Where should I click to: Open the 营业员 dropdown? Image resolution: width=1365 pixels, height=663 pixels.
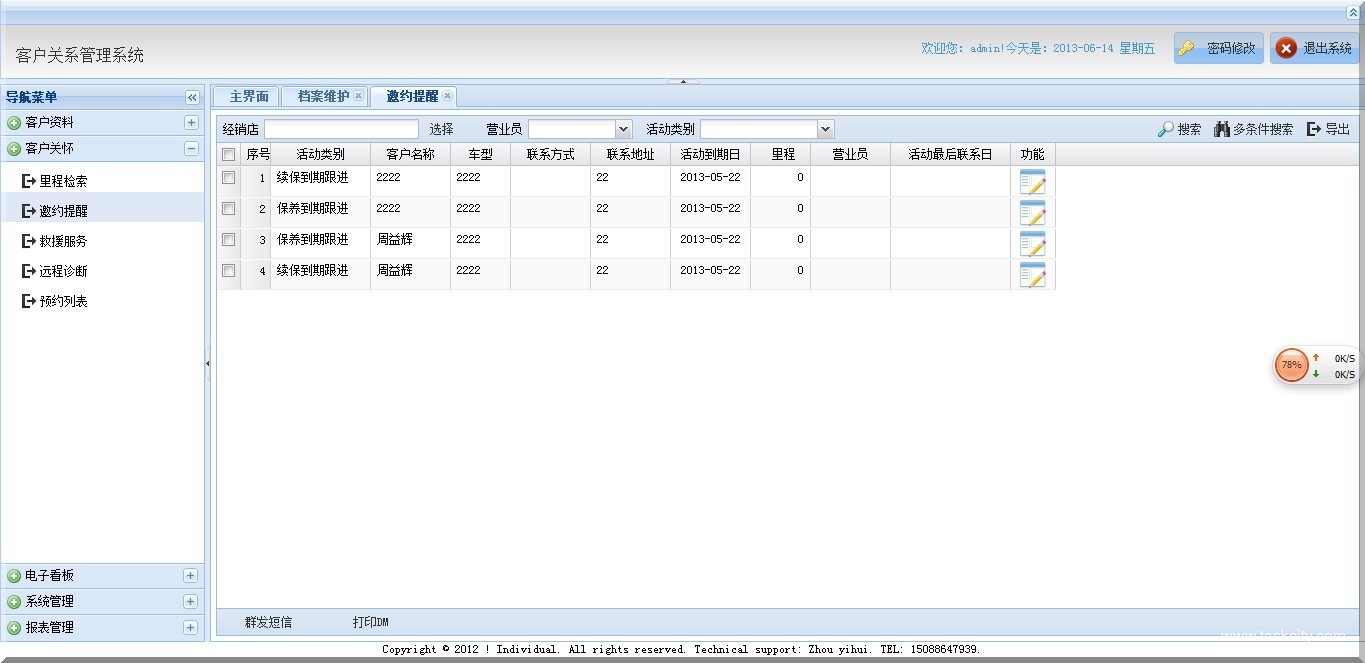tap(622, 128)
